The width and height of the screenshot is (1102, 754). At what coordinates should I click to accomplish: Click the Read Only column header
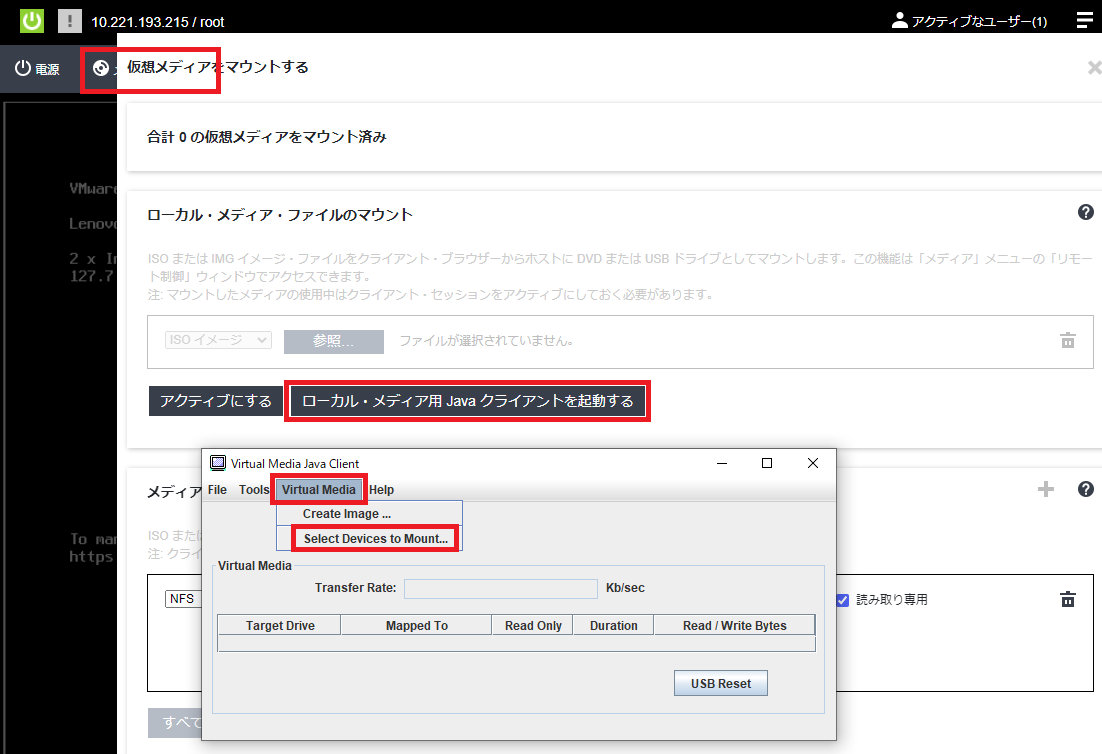[x=533, y=625]
